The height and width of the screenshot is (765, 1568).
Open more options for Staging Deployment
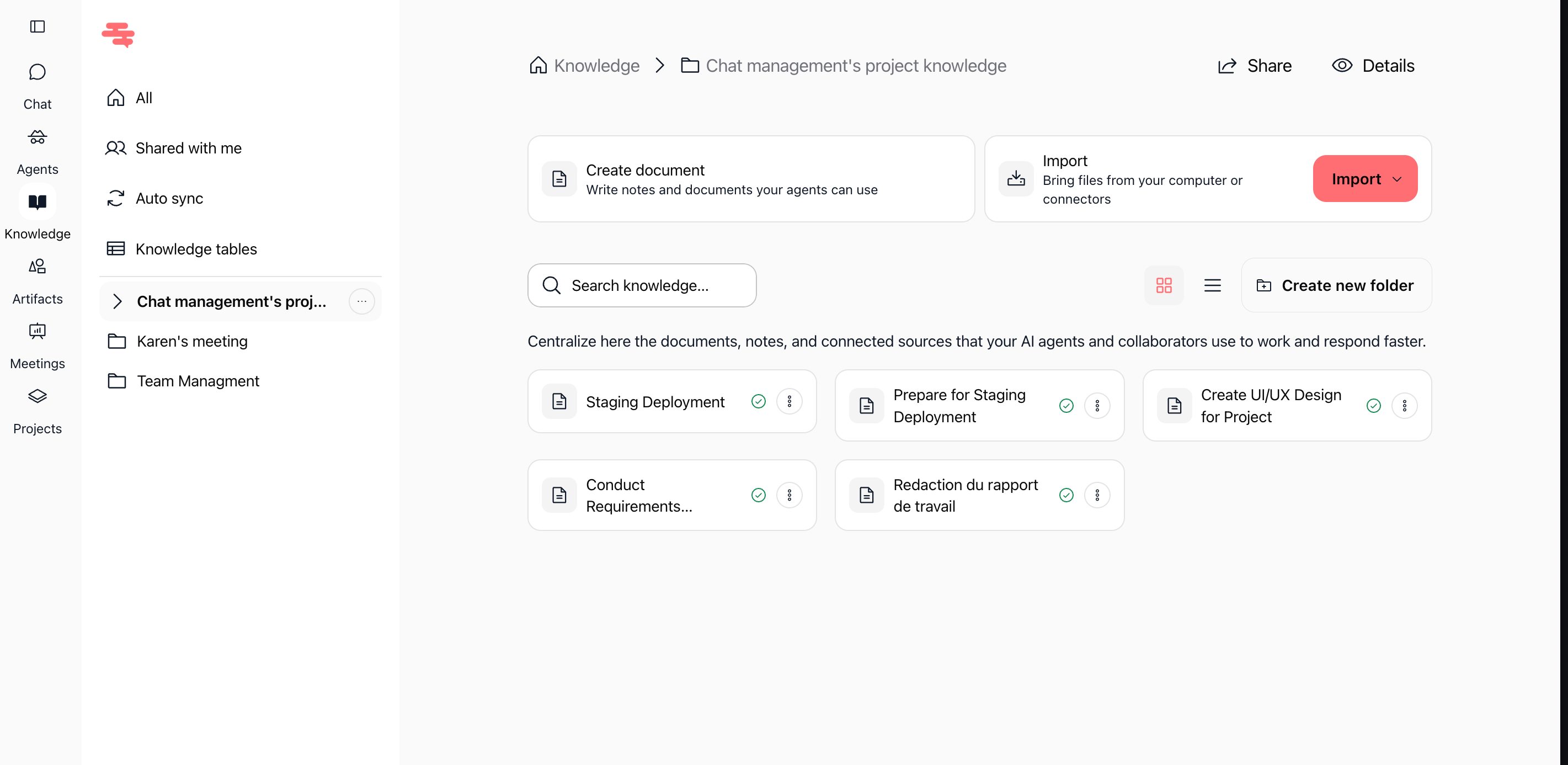pos(790,401)
